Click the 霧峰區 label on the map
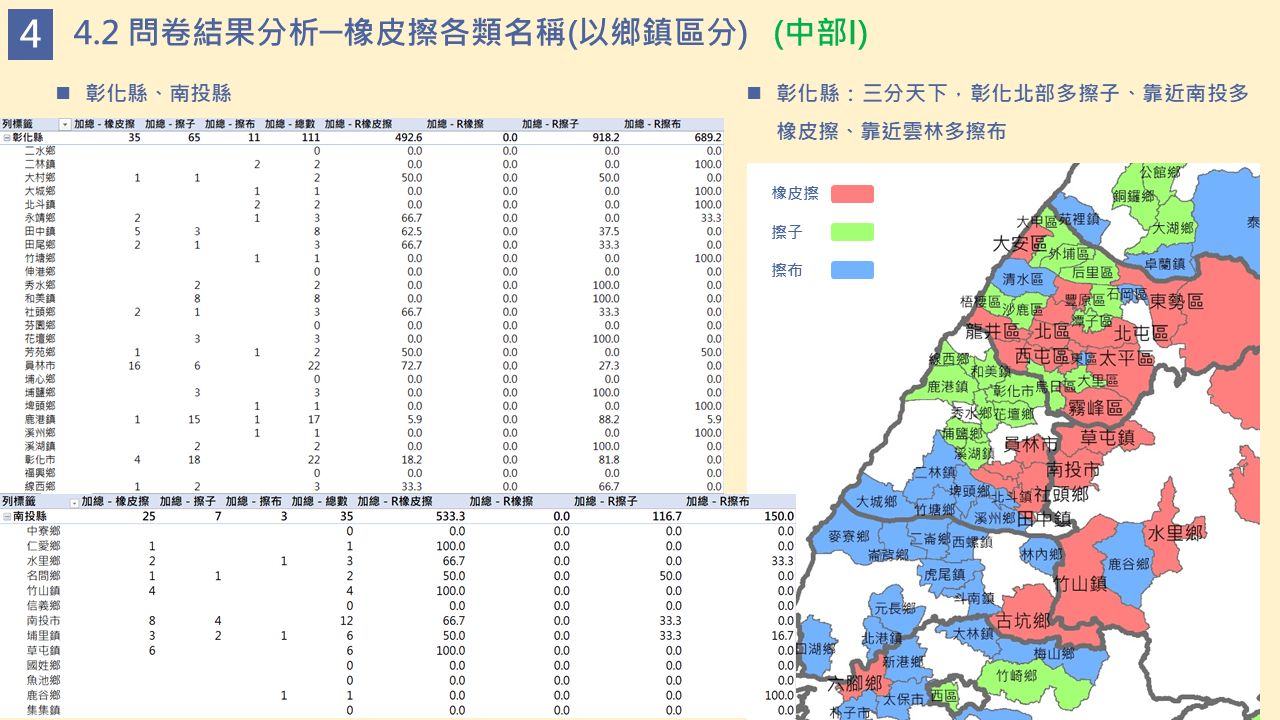 point(1096,407)
